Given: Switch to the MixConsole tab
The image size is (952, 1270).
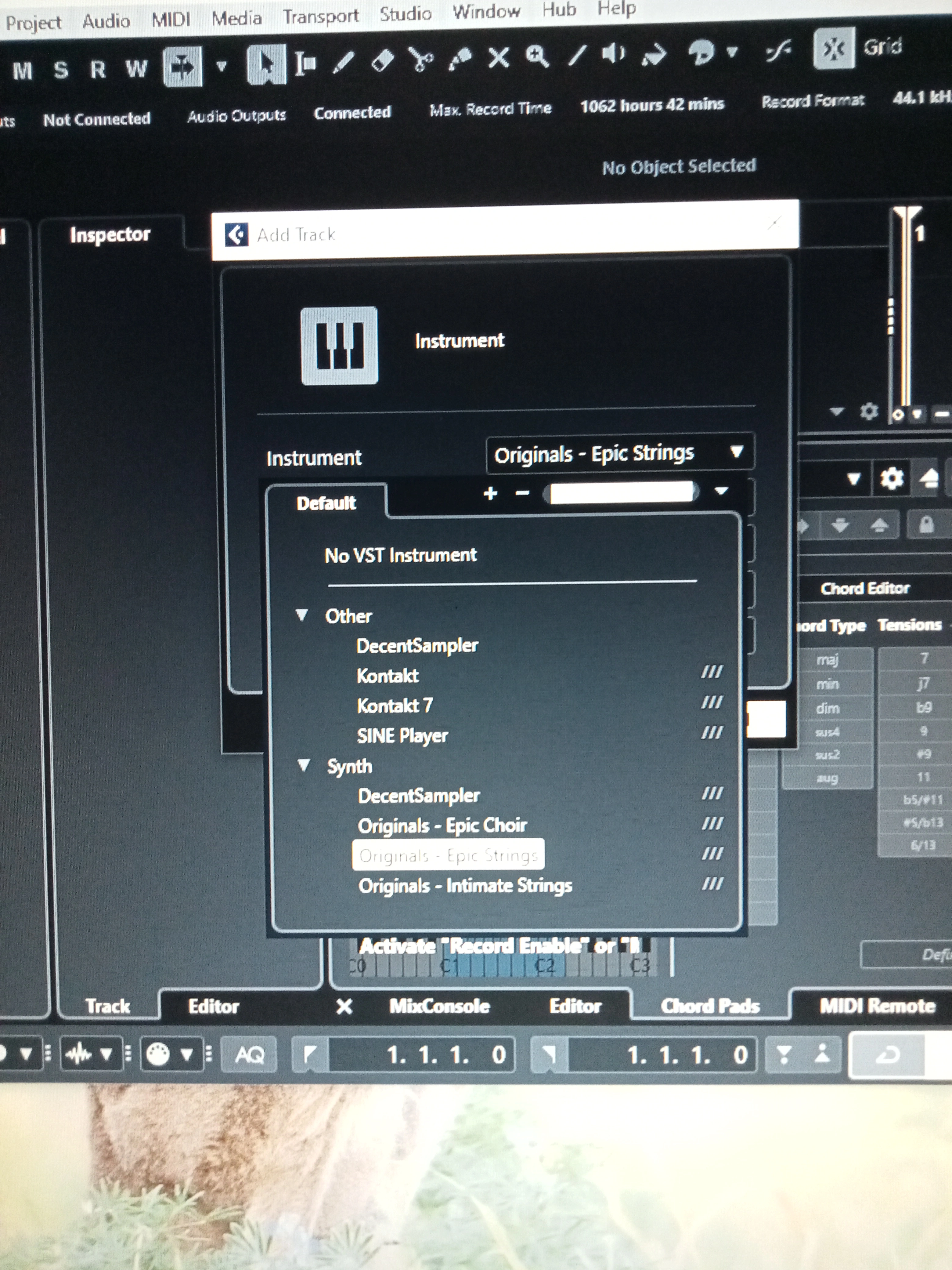Looking at the screenshot, I should (439, 1006).
